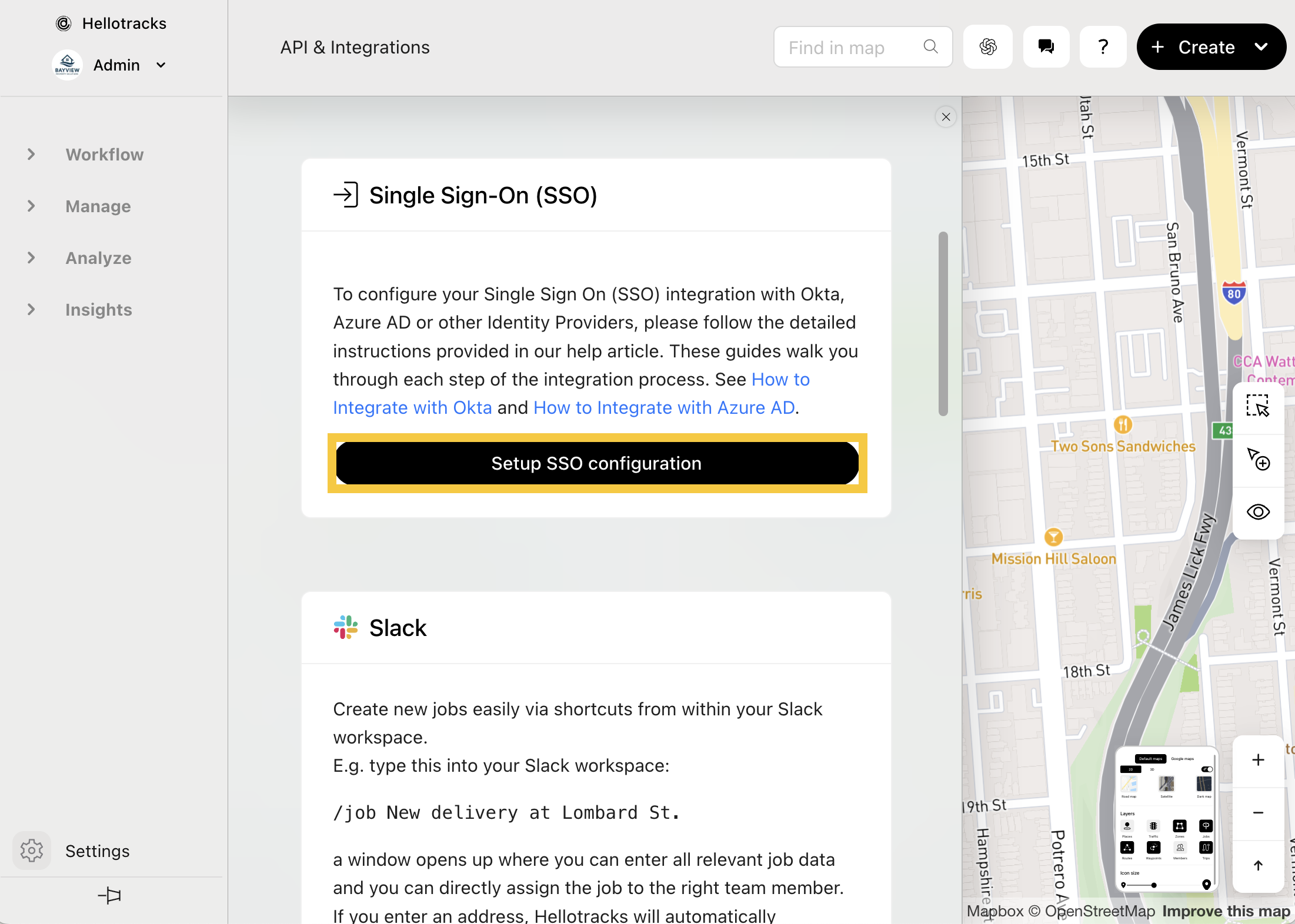The width and height of the screenshot is (1295, 924).
Task: Open the Create dropdown arrow
Action: pos(1261,47)
